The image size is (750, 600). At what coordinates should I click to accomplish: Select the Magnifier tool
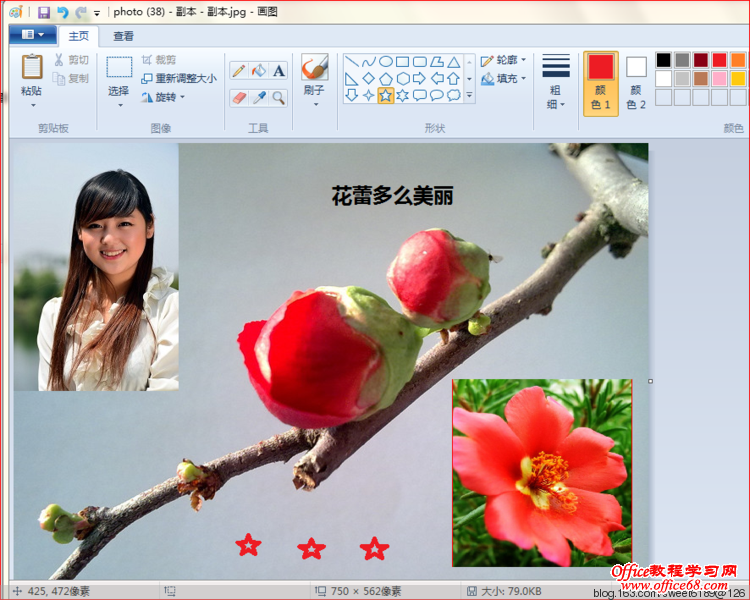[x=278, y=97]
